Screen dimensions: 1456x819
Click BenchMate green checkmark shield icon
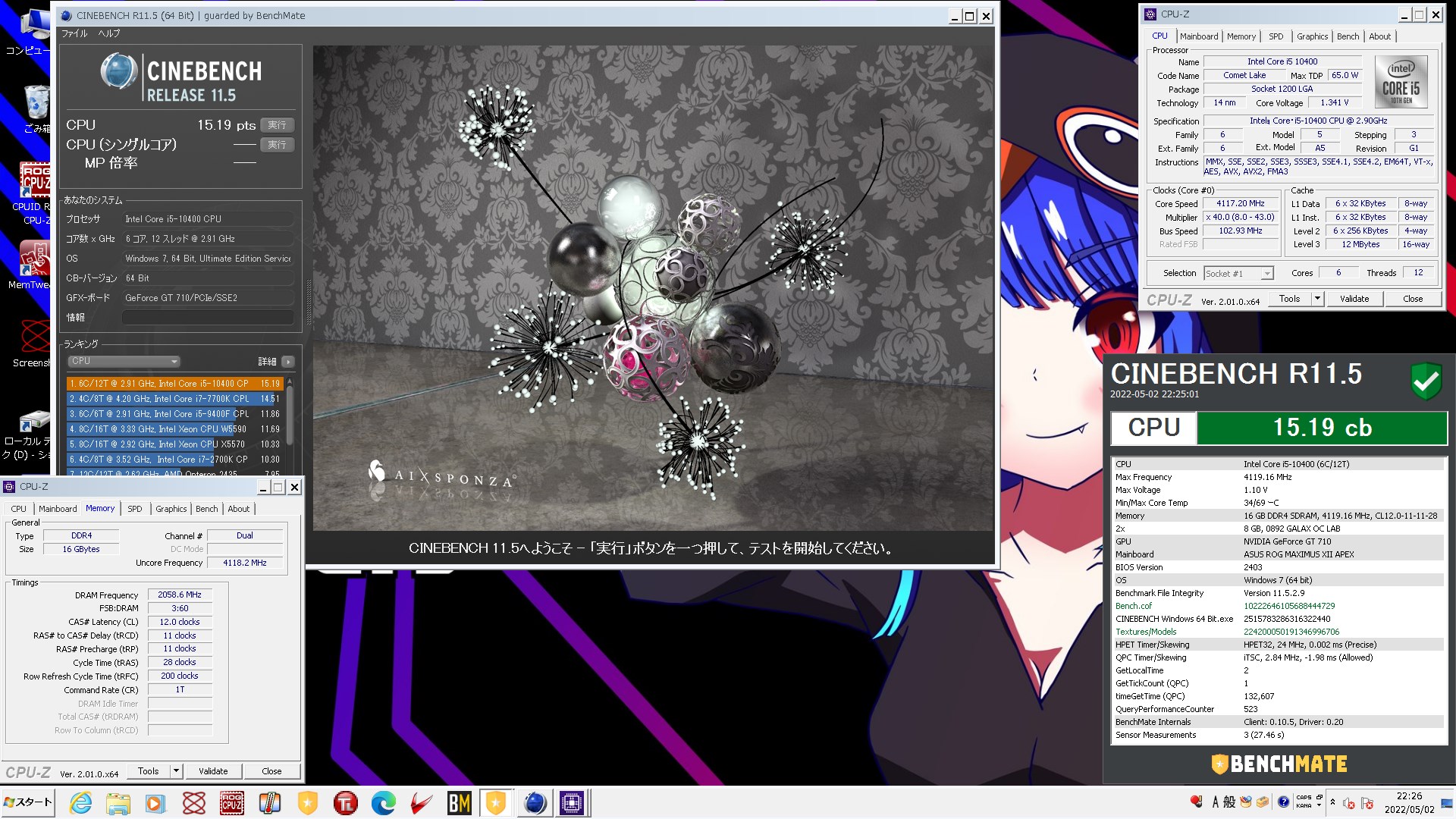tap(1426, 381)
